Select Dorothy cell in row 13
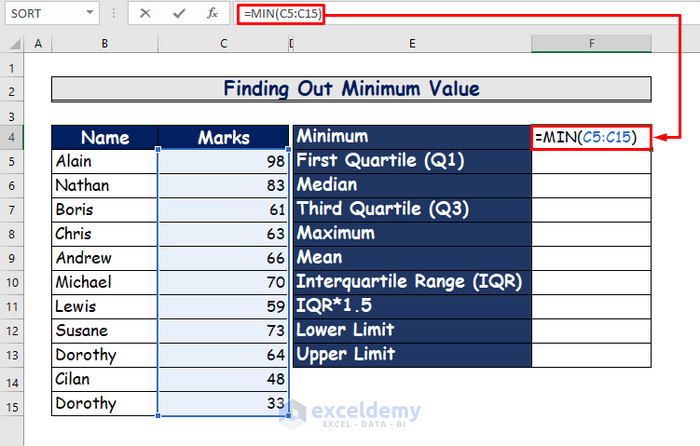The width and height of the screenshot is (700, 446). (104, 355)
